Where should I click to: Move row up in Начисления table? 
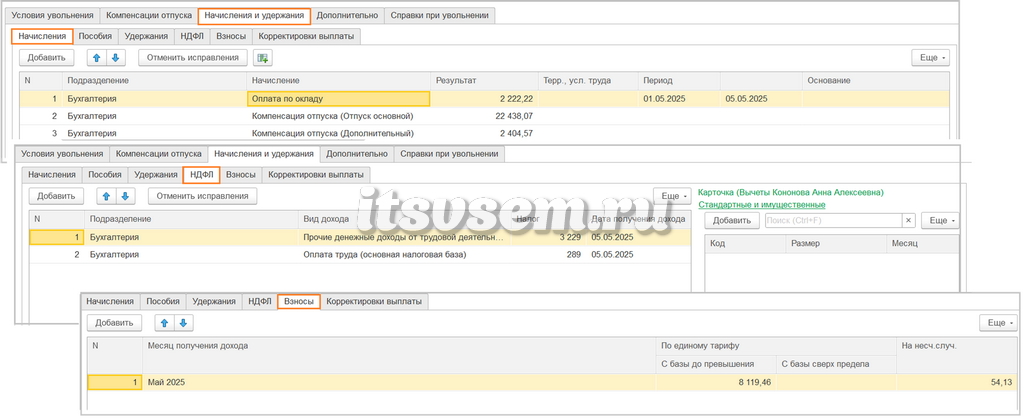click(x=97, y=57)
